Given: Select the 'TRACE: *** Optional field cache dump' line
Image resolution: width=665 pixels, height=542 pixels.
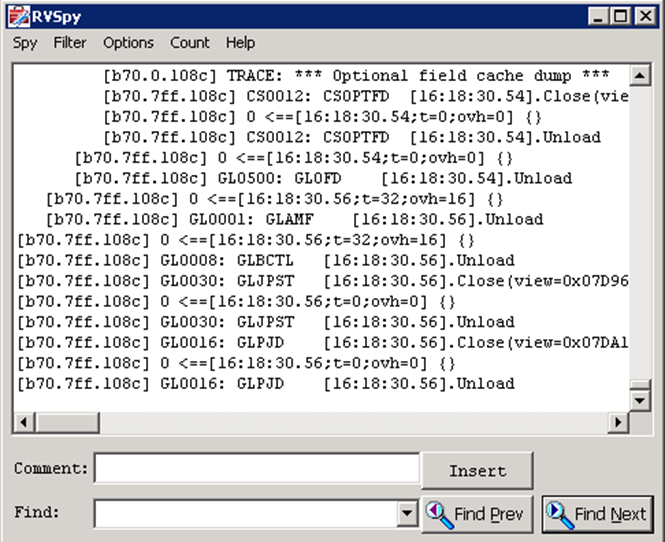Looking at the screenshot, I should pos(356,75).
